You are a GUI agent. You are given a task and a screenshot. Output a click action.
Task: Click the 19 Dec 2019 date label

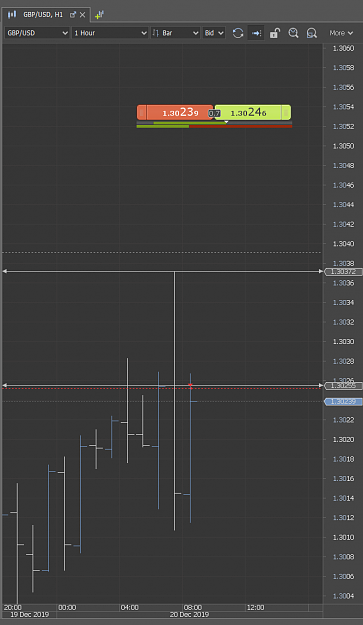click(29, 615)
